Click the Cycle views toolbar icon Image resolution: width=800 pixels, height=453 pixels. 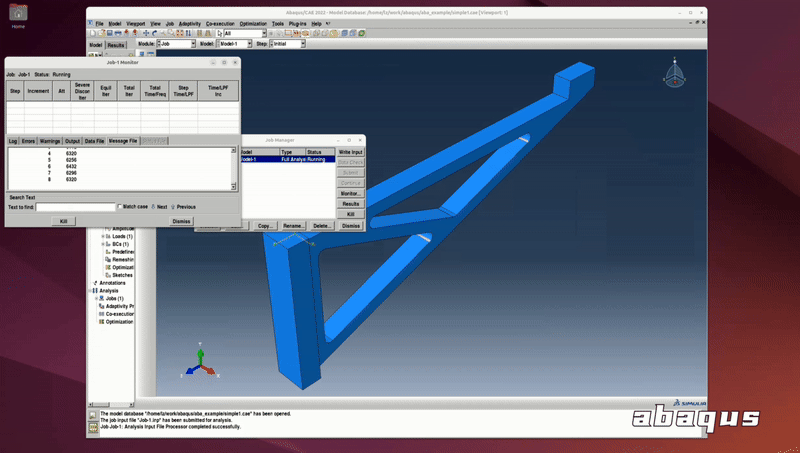[188, 33]
